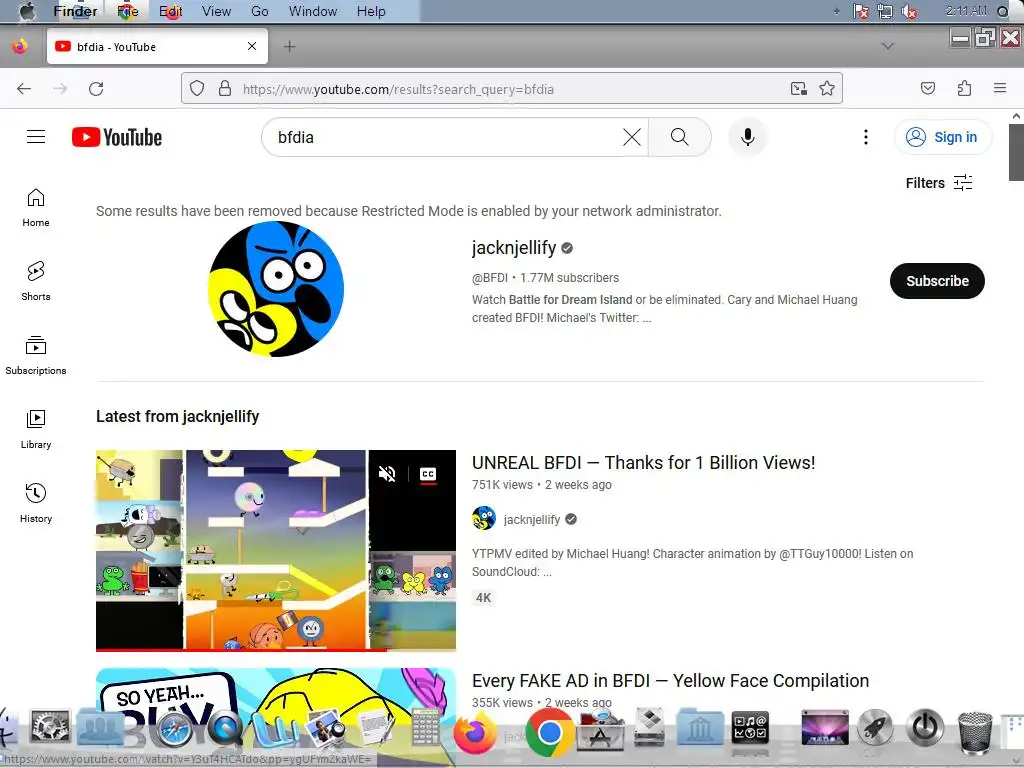Go to Home in the sidebar

tap(36, 208)
